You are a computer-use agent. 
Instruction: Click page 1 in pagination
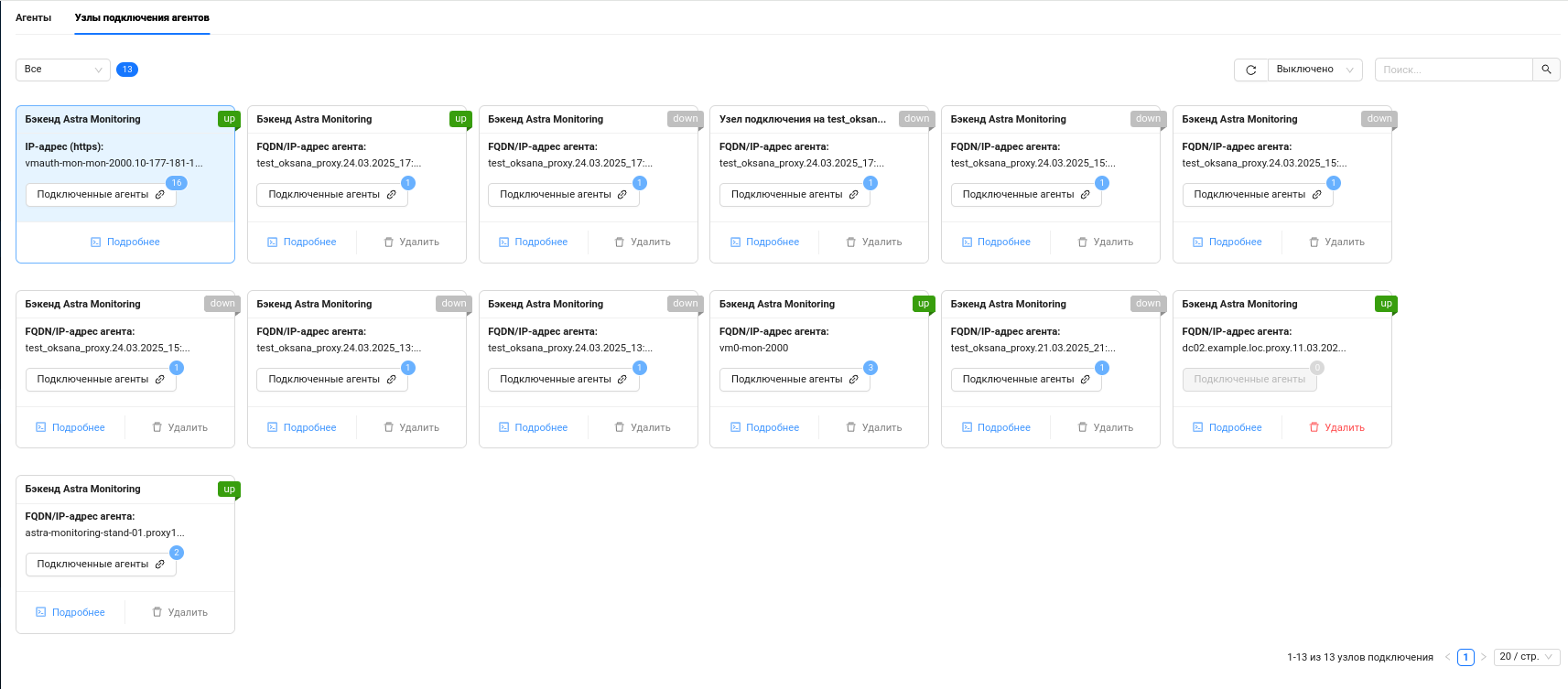pos(1465,657)
